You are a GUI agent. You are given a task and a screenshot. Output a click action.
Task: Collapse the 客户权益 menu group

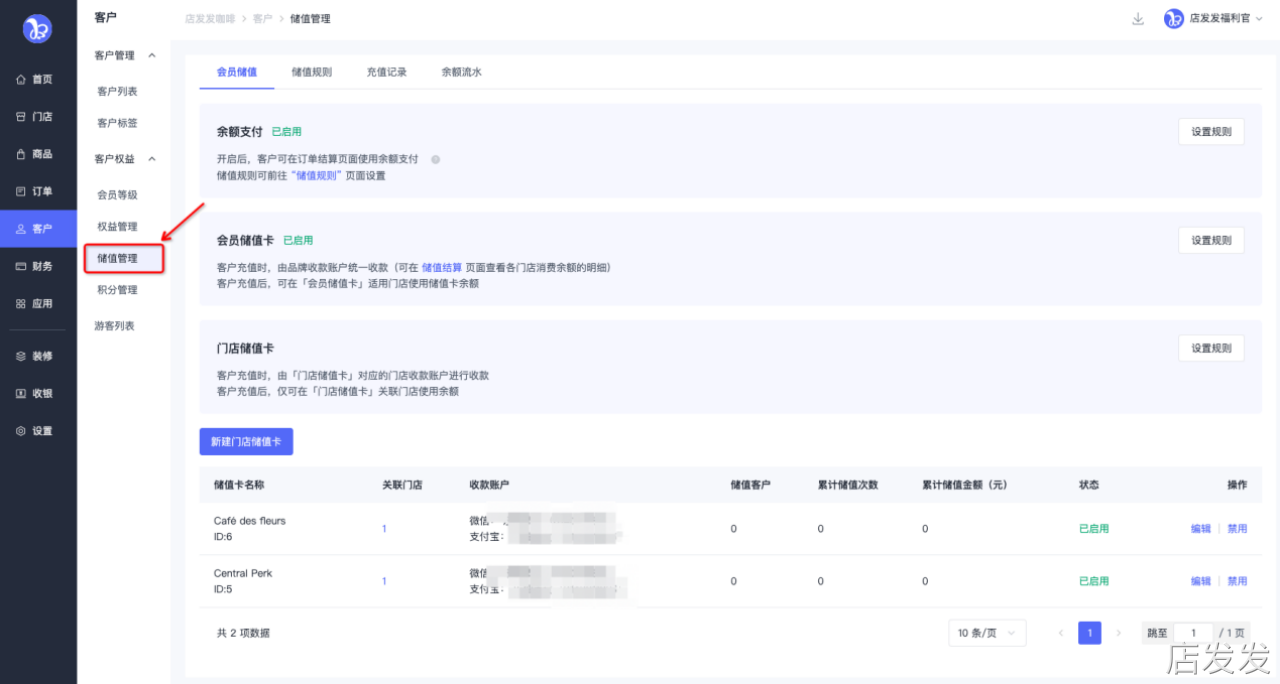click(x=152, y=159)
